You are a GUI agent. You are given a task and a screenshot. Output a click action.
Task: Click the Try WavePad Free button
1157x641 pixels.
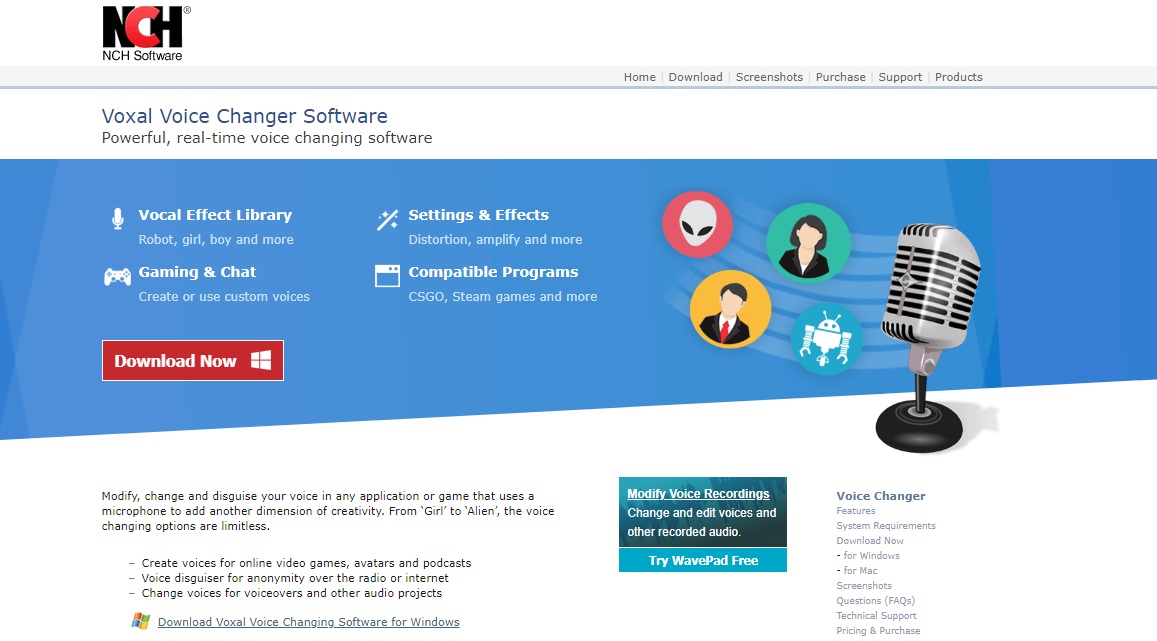[x=703, y=560]
